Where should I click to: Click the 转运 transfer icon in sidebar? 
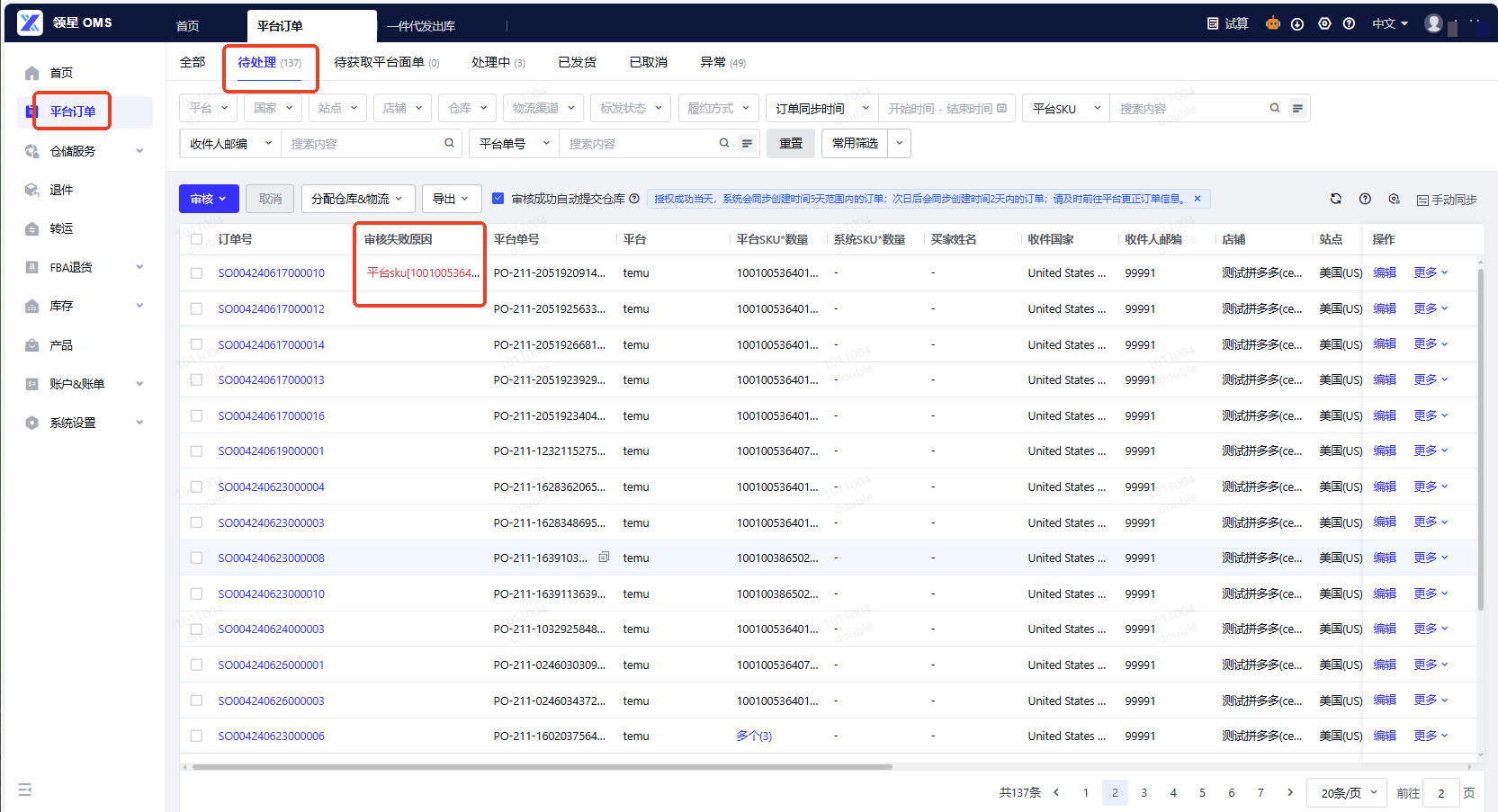[x=32, y=228]
